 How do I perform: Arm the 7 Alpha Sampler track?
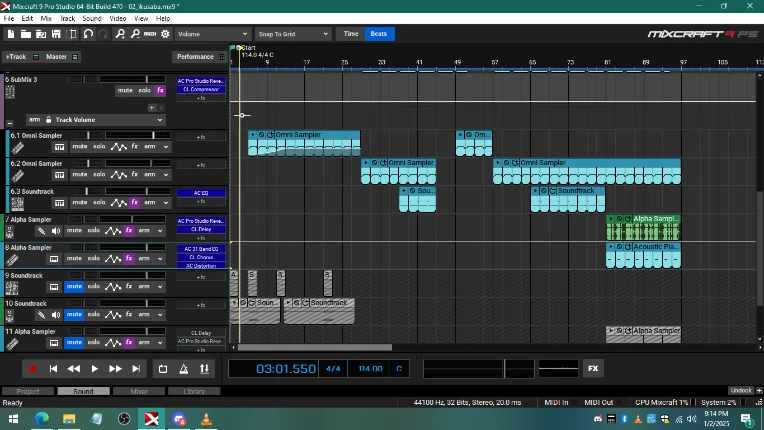pos(144,231)
